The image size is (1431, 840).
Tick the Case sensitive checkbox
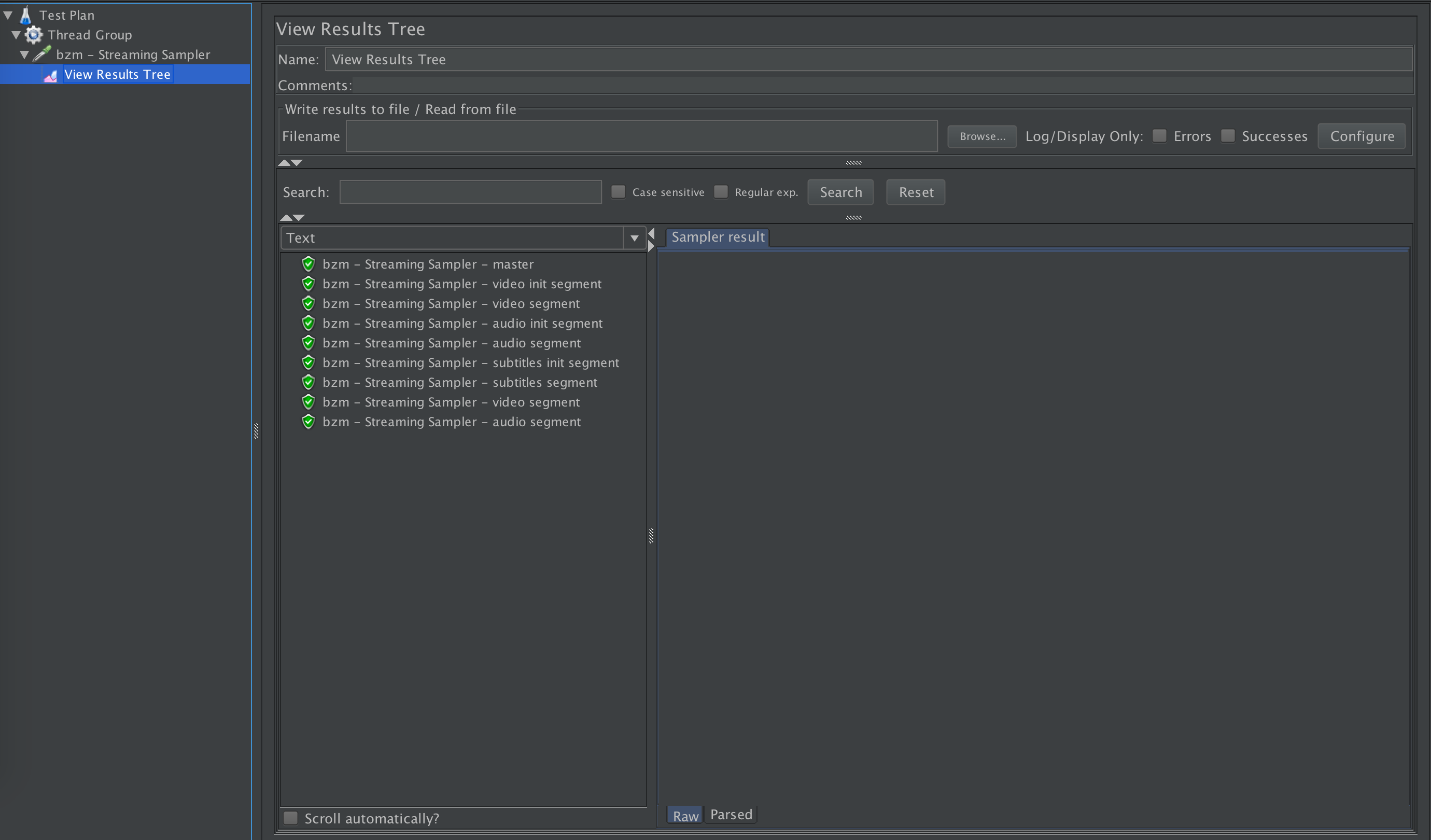coord(618,192)
